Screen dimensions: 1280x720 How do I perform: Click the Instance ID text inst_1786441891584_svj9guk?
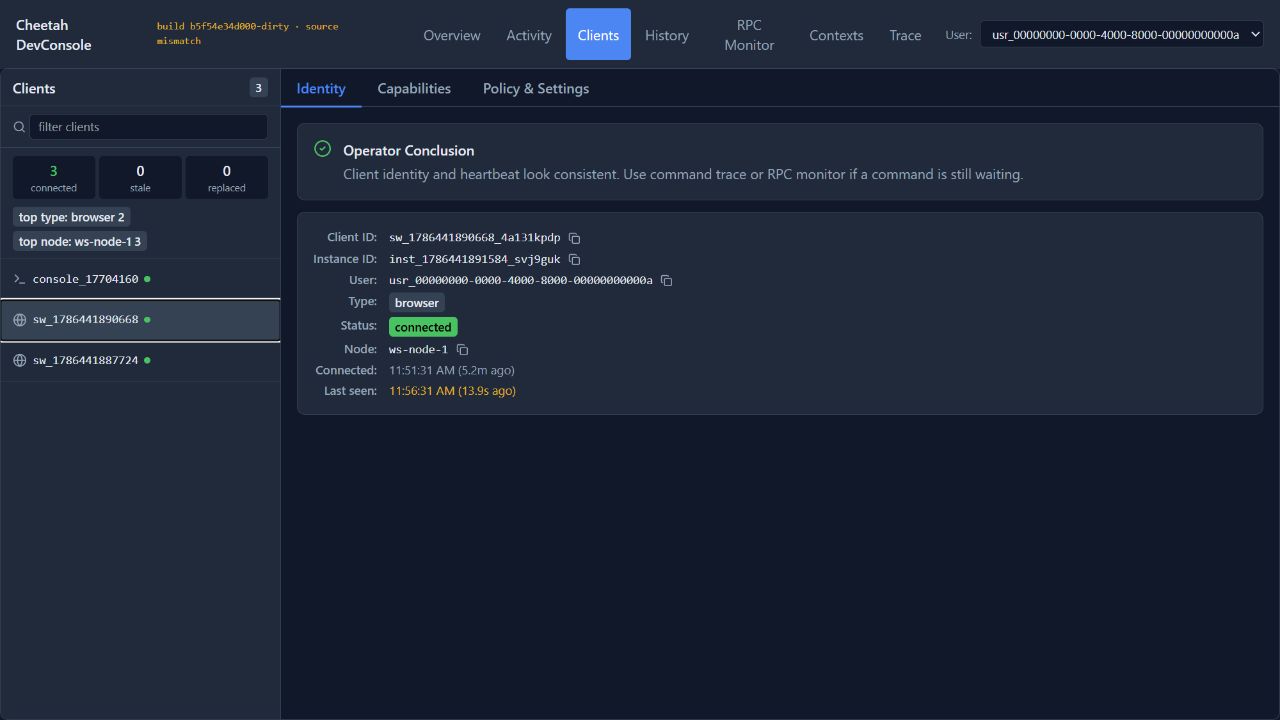click(x=475, y=260)
